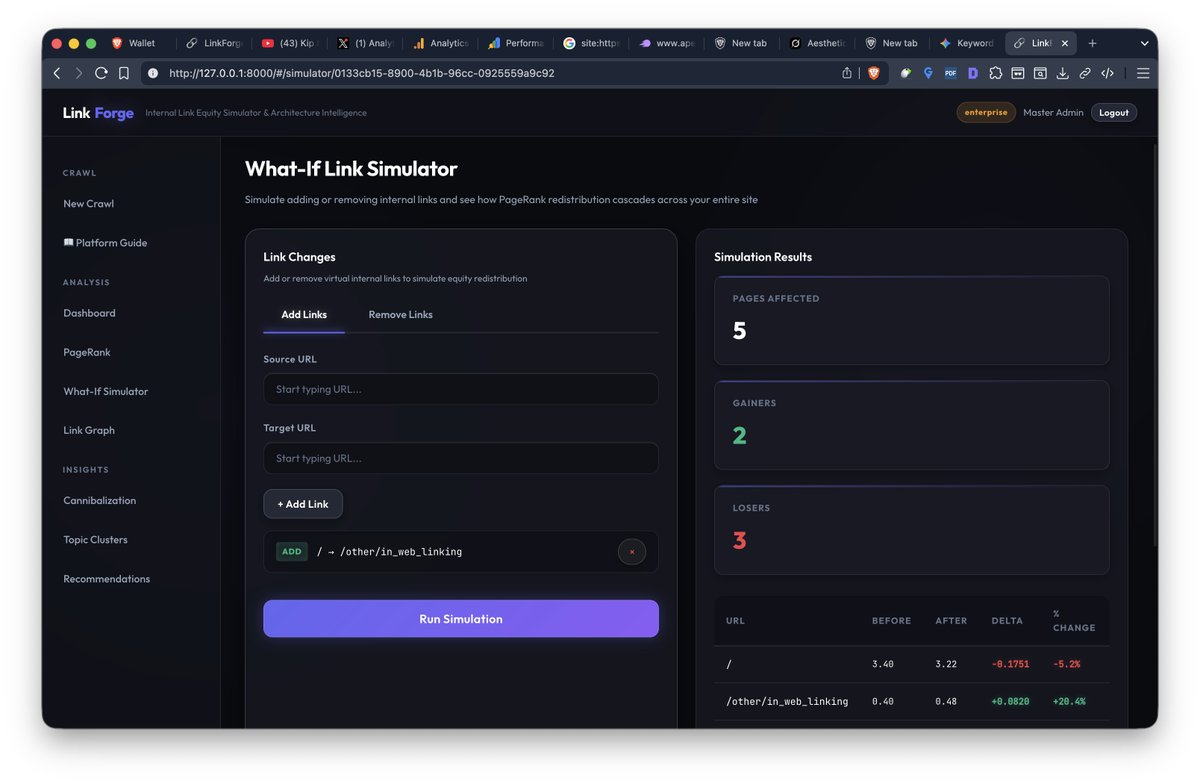Reload the page with the refresh icon
This screenshot has height=784, width=1200.
pyautogui.click(x=101, y=73)
